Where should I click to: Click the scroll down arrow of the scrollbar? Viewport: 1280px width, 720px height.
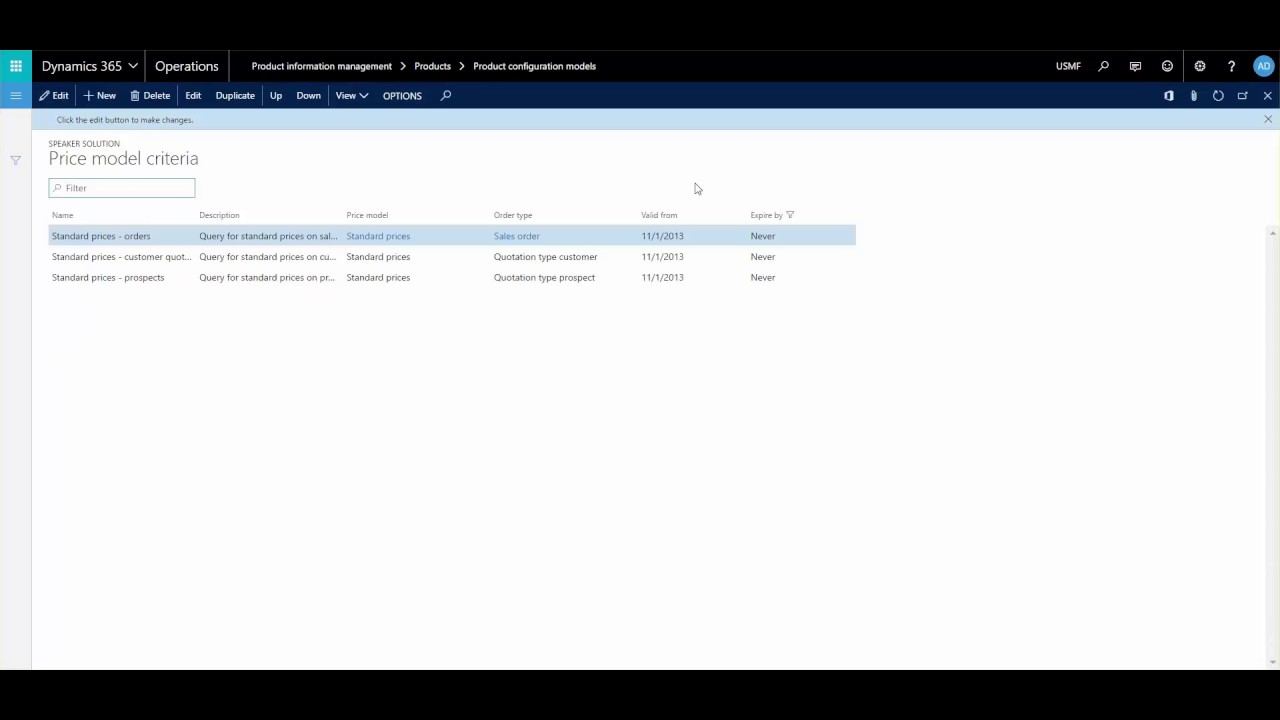tap(1272, 662)
